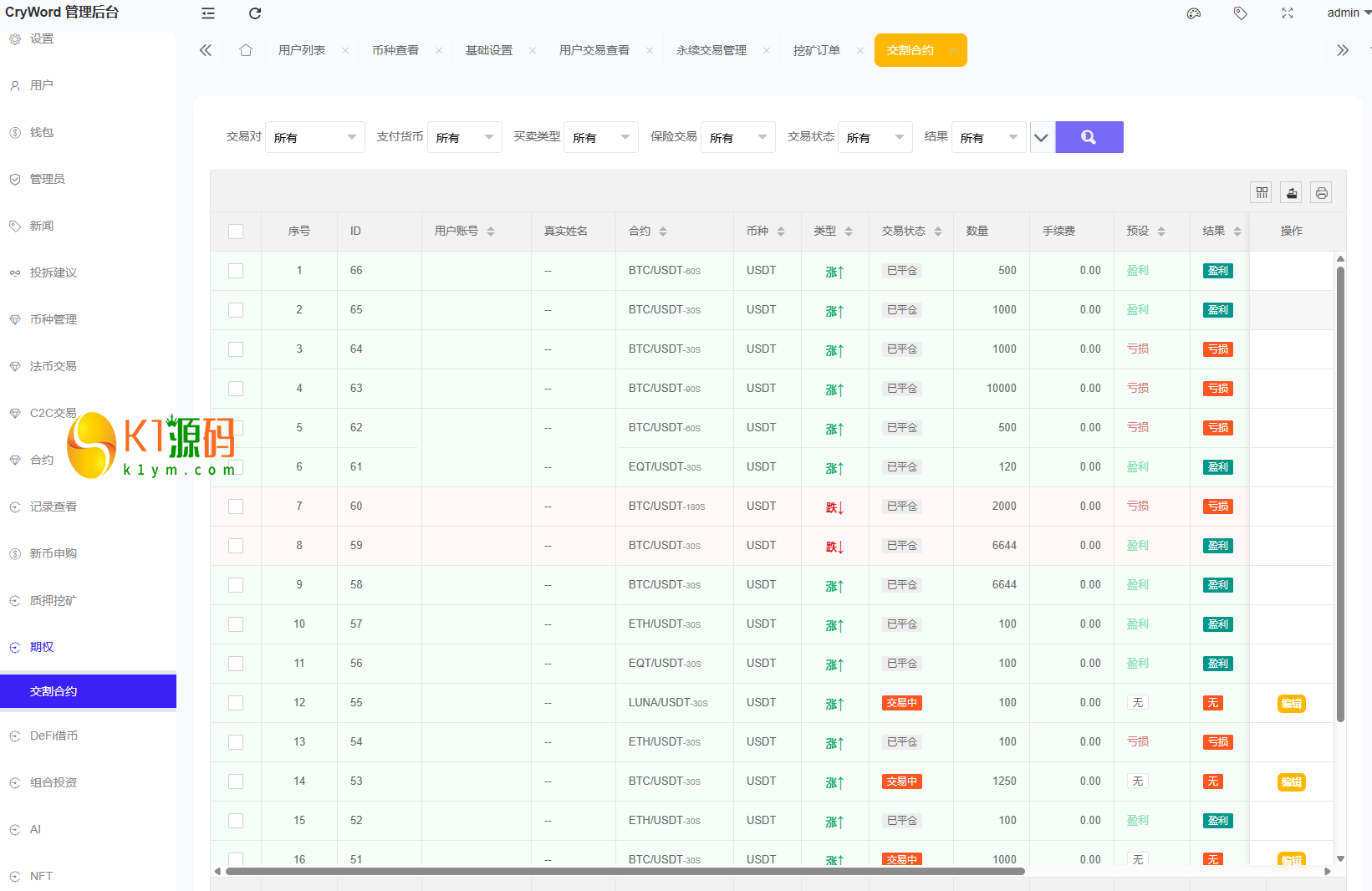Open the 结果 filter dropdown

(x=989, y=137)
